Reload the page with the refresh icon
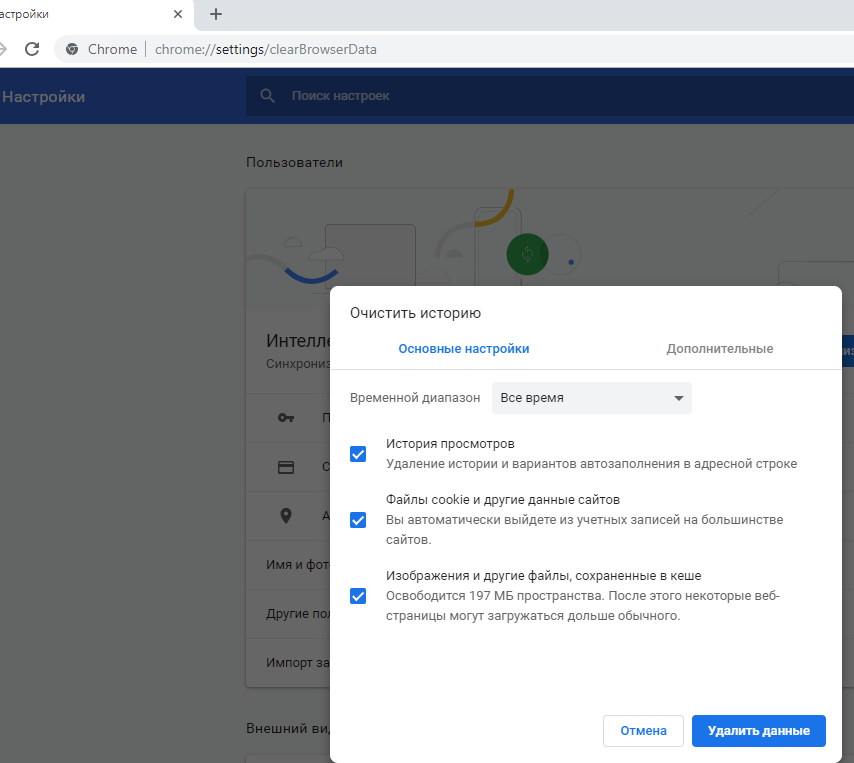 pyautogui.click(x=32, y=49)
